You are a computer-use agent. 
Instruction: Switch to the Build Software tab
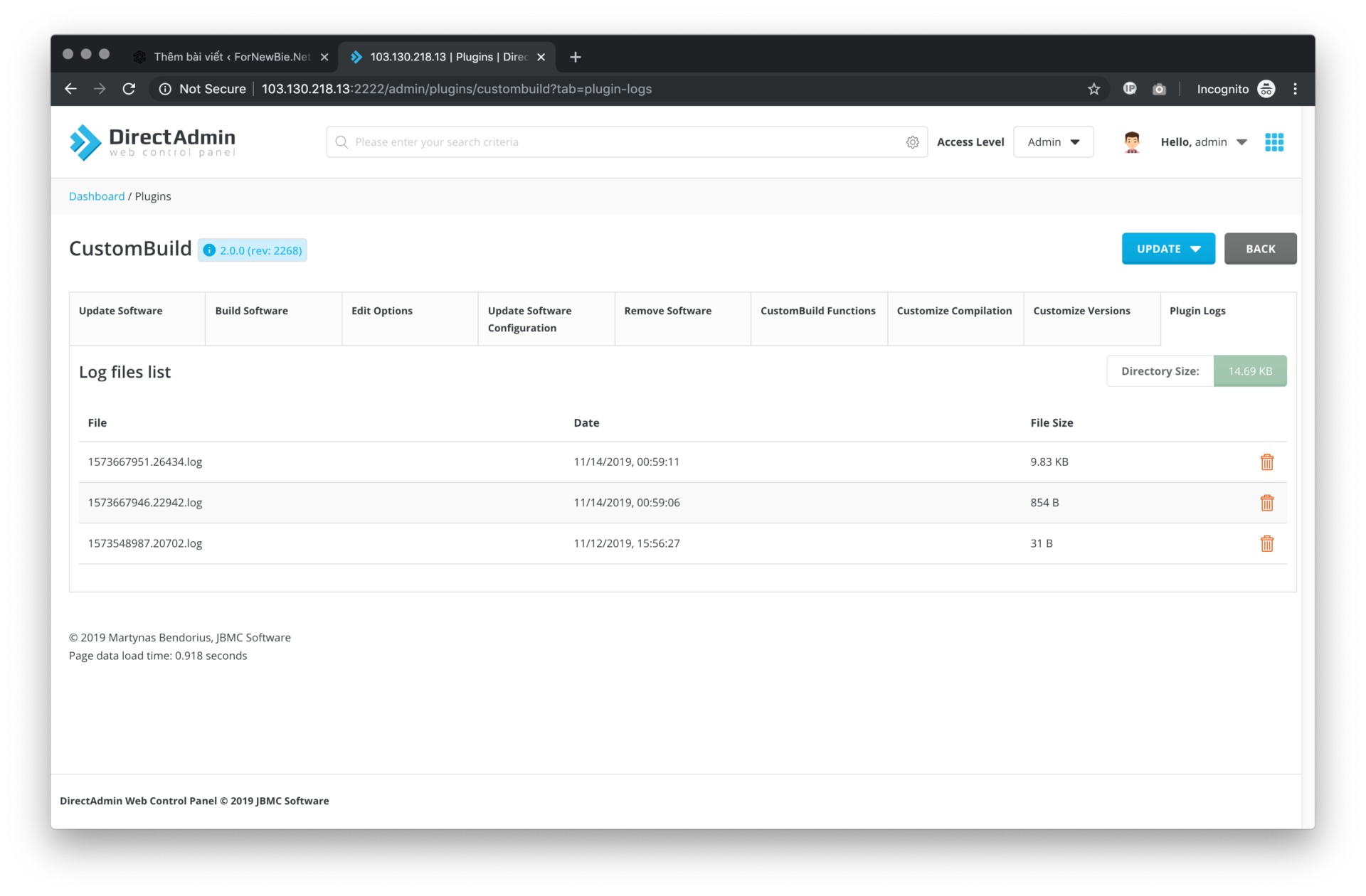[x=273, y=319]
